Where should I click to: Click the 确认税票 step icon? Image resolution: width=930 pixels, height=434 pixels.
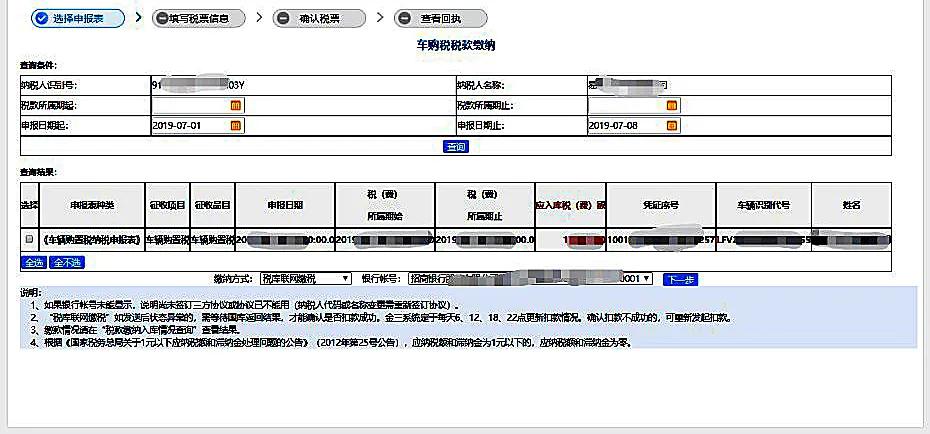[283, 18]
